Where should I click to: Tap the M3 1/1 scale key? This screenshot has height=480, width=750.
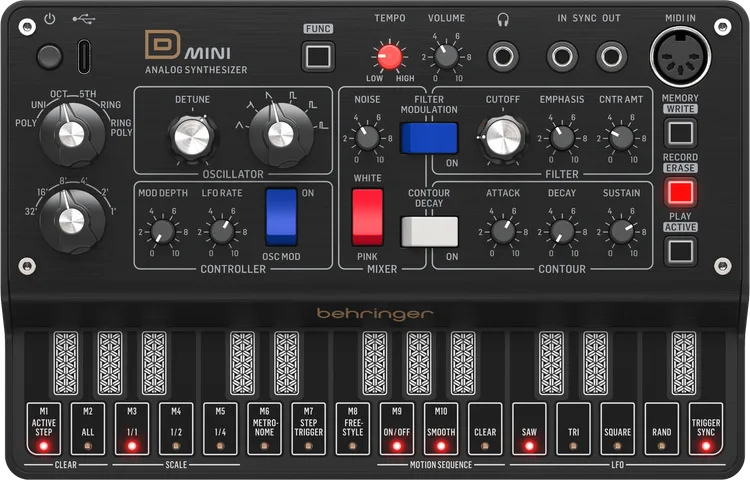pyautogui.click(x=132, y=429)
